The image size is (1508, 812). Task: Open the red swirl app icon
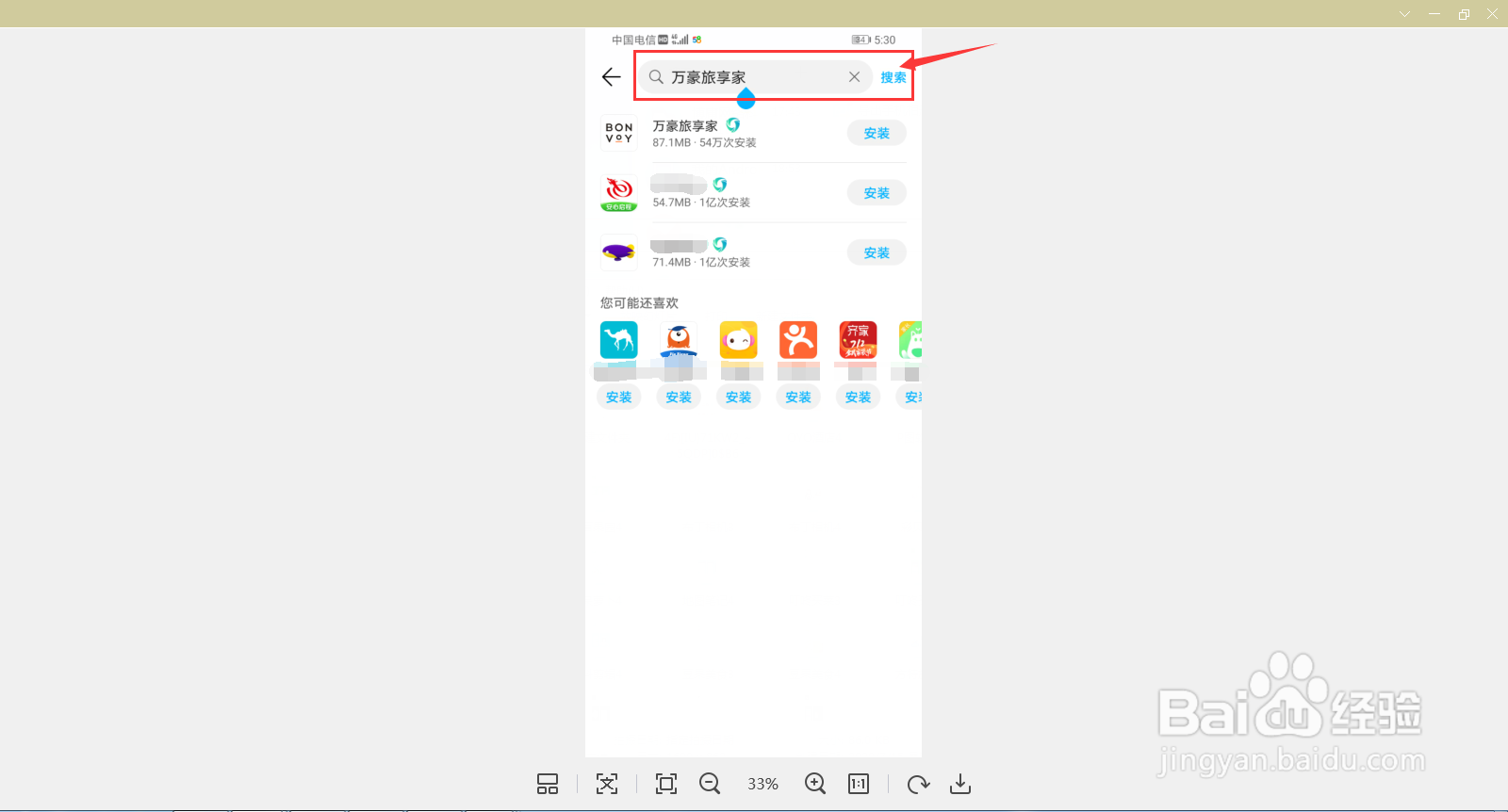(619, 193)
